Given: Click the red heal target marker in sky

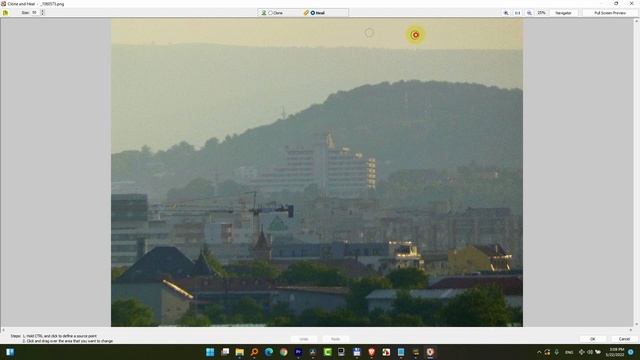Looking at the screenshot, I should pos(415,35).
